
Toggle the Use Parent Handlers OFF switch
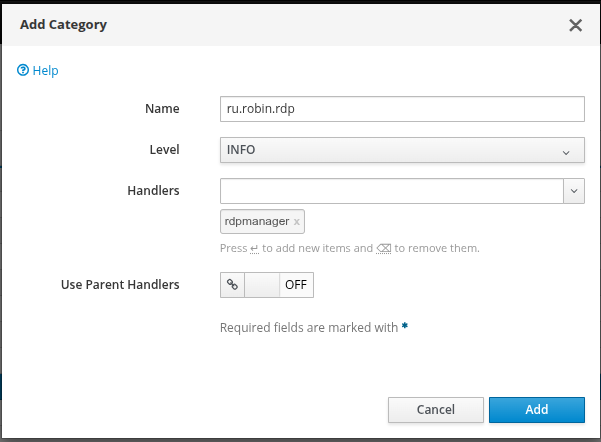point(279,285)
